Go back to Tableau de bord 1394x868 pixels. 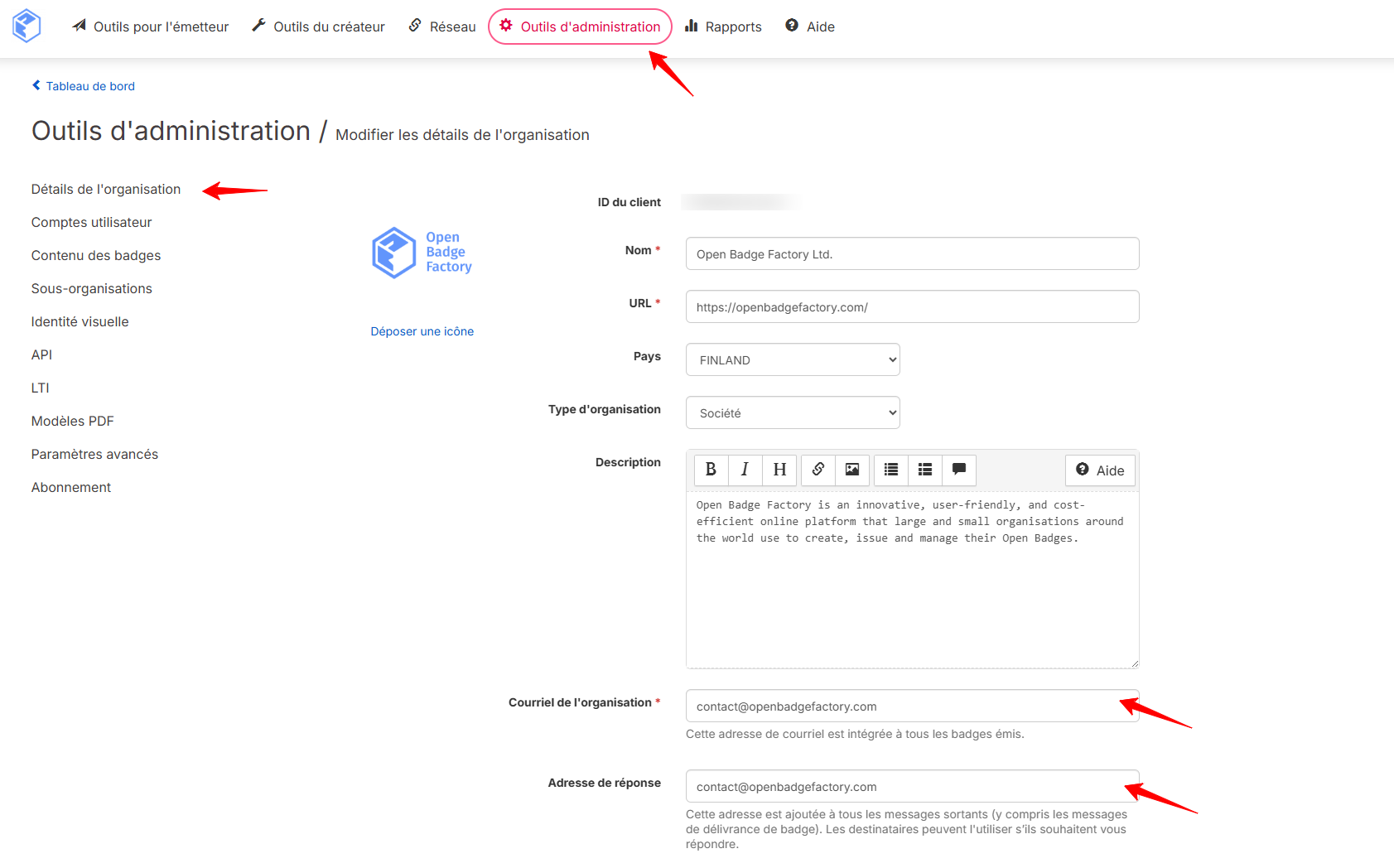(x=84, y=86)
